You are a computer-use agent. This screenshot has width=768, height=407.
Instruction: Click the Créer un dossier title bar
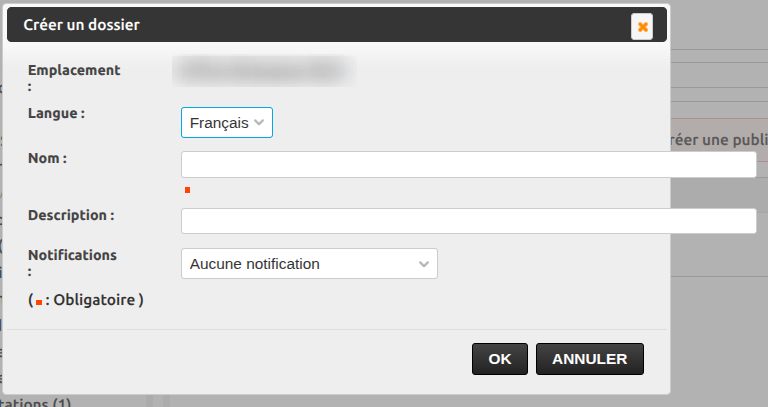click(300, 26)
